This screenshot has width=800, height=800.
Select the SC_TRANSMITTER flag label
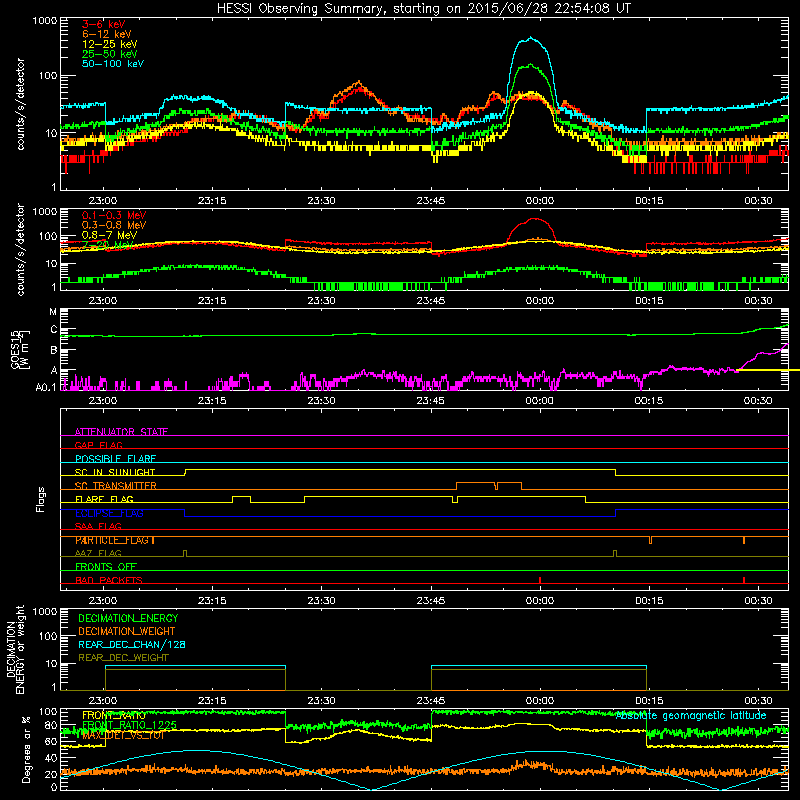coord(115,486)
